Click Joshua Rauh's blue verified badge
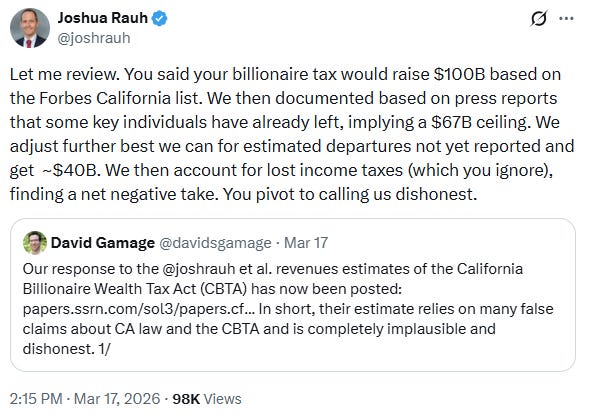This screenshot has width=590, height=414. 160,18
